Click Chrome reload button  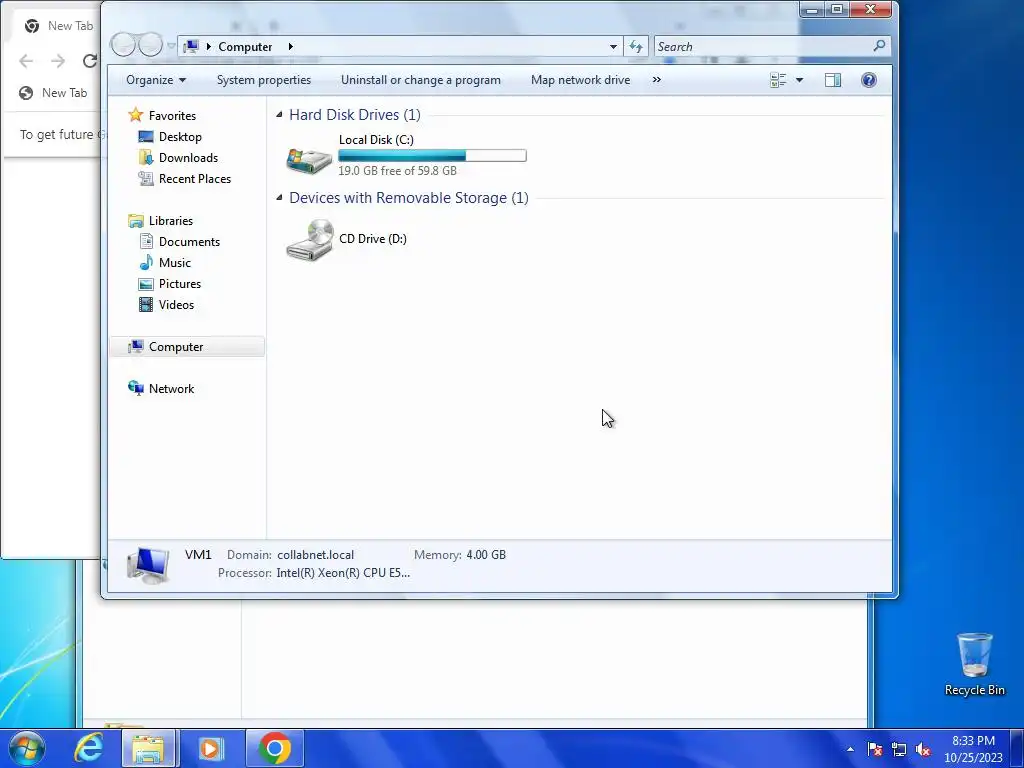click(x=90, y=61)
